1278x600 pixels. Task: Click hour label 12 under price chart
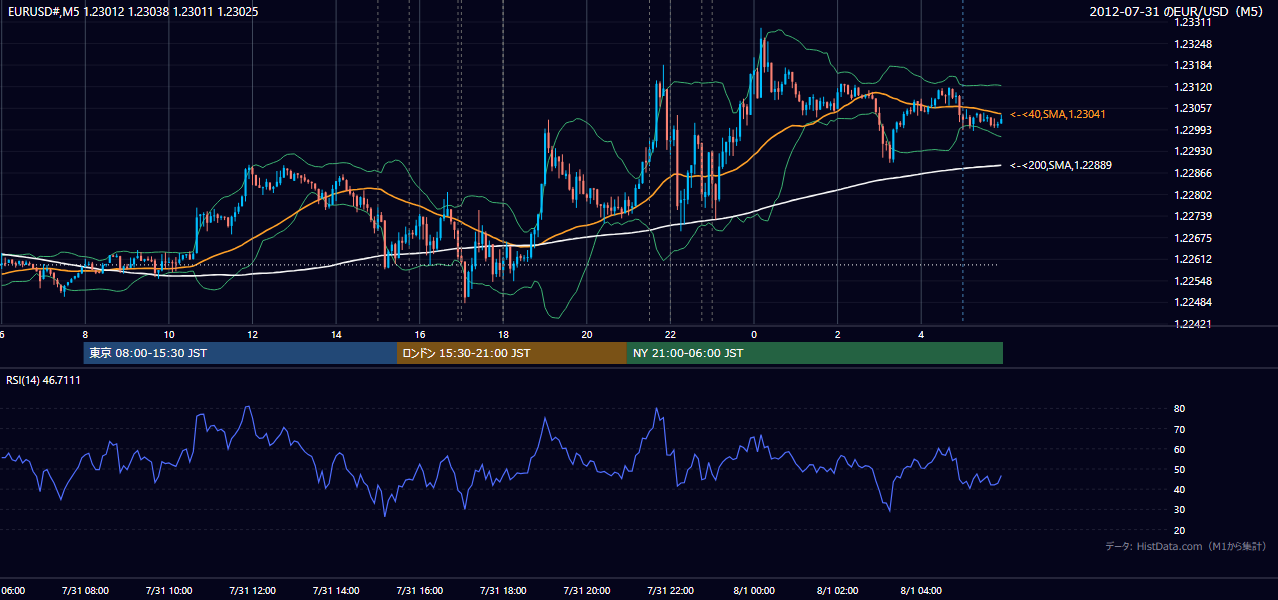pyautogui.click(x=253, y=334)
